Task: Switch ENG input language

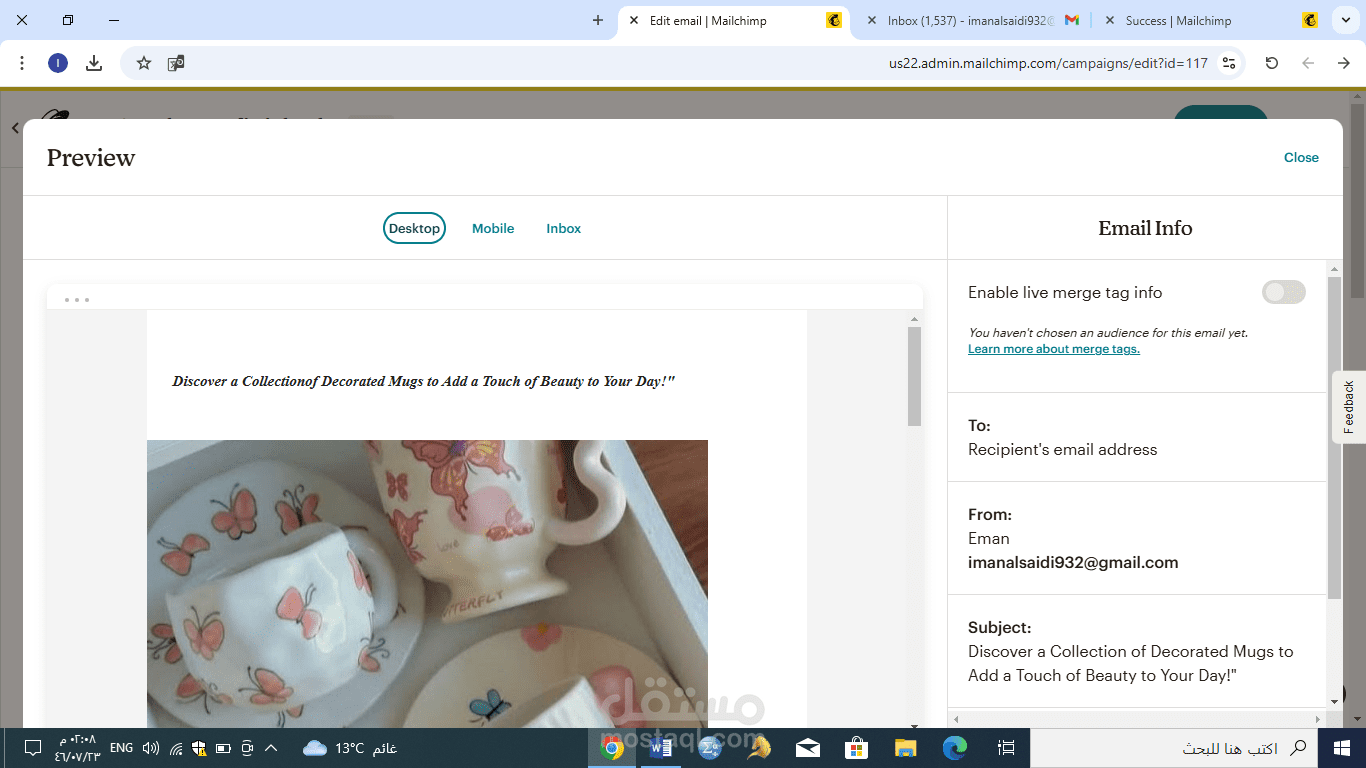Action: (121, 748)
